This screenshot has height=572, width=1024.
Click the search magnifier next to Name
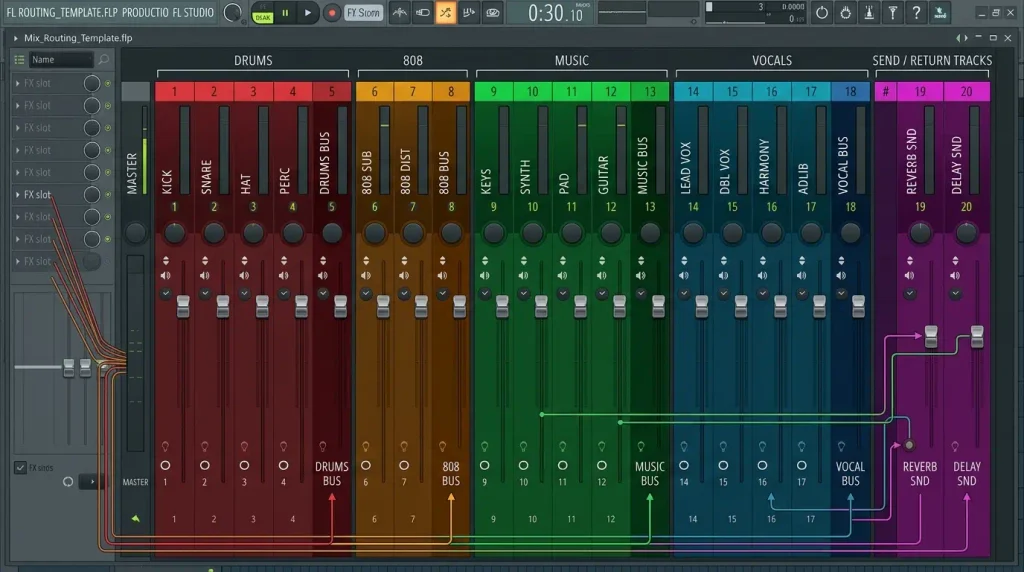(104, 59)
